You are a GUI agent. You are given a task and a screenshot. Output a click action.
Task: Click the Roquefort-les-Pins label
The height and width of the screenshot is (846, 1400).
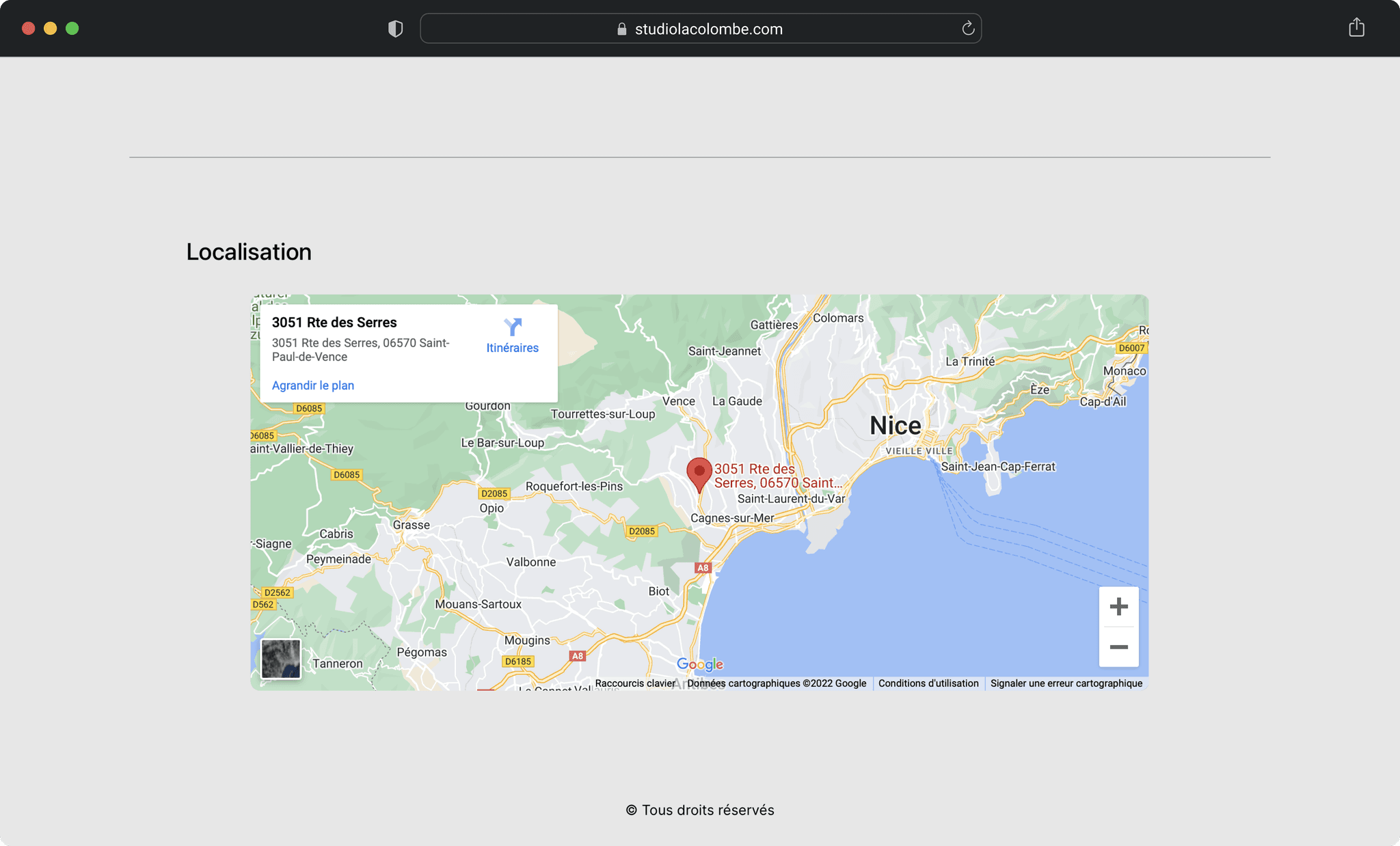(x=574, y=487)
